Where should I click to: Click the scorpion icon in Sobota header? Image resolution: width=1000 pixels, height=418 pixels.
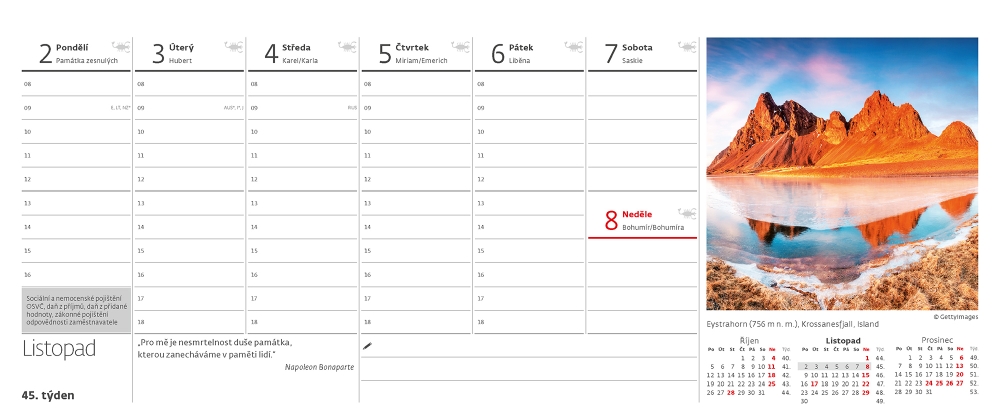tap(687, 46)
